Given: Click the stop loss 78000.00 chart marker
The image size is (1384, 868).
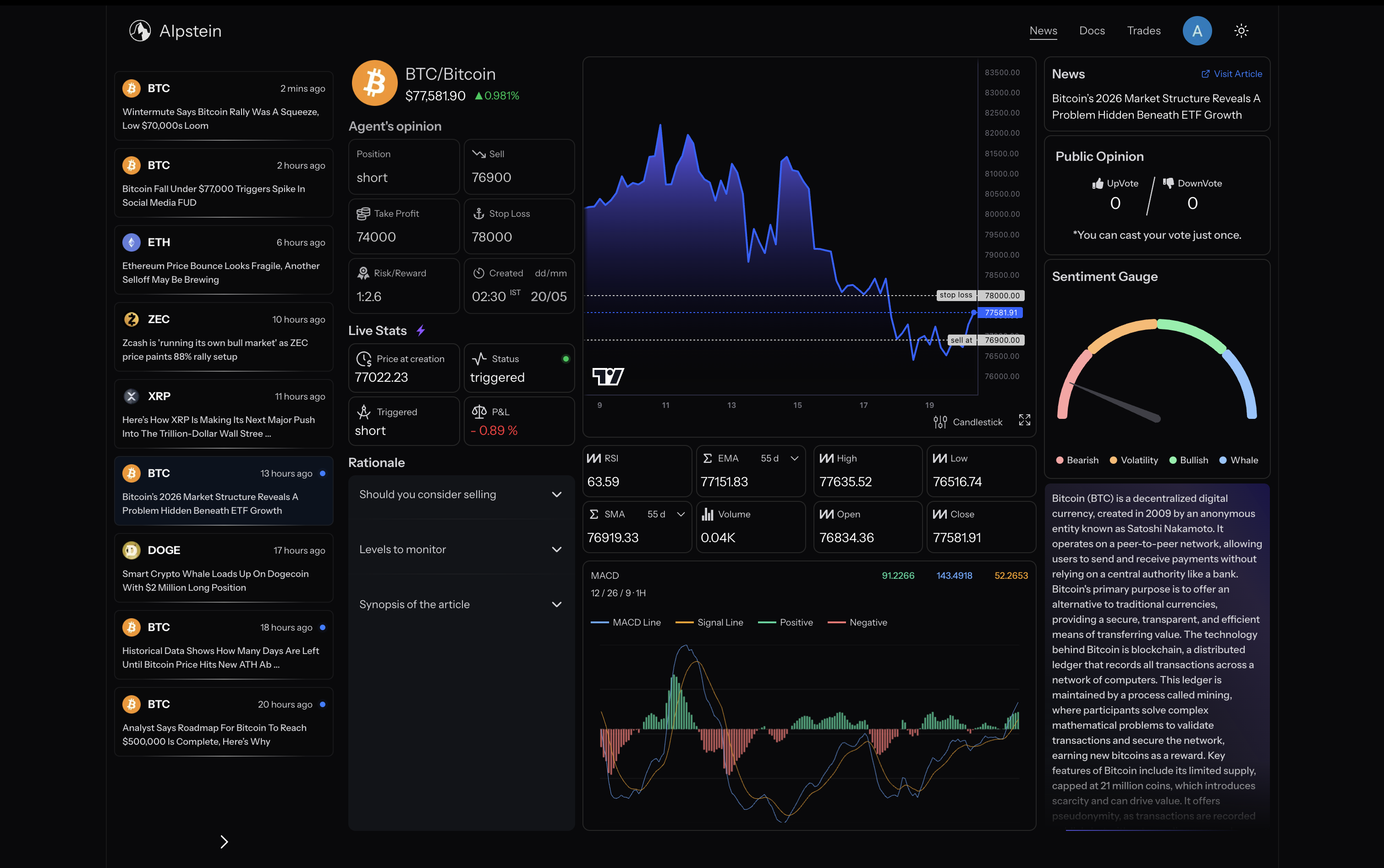Looking at the screenshot, I should tap(980, 295).
